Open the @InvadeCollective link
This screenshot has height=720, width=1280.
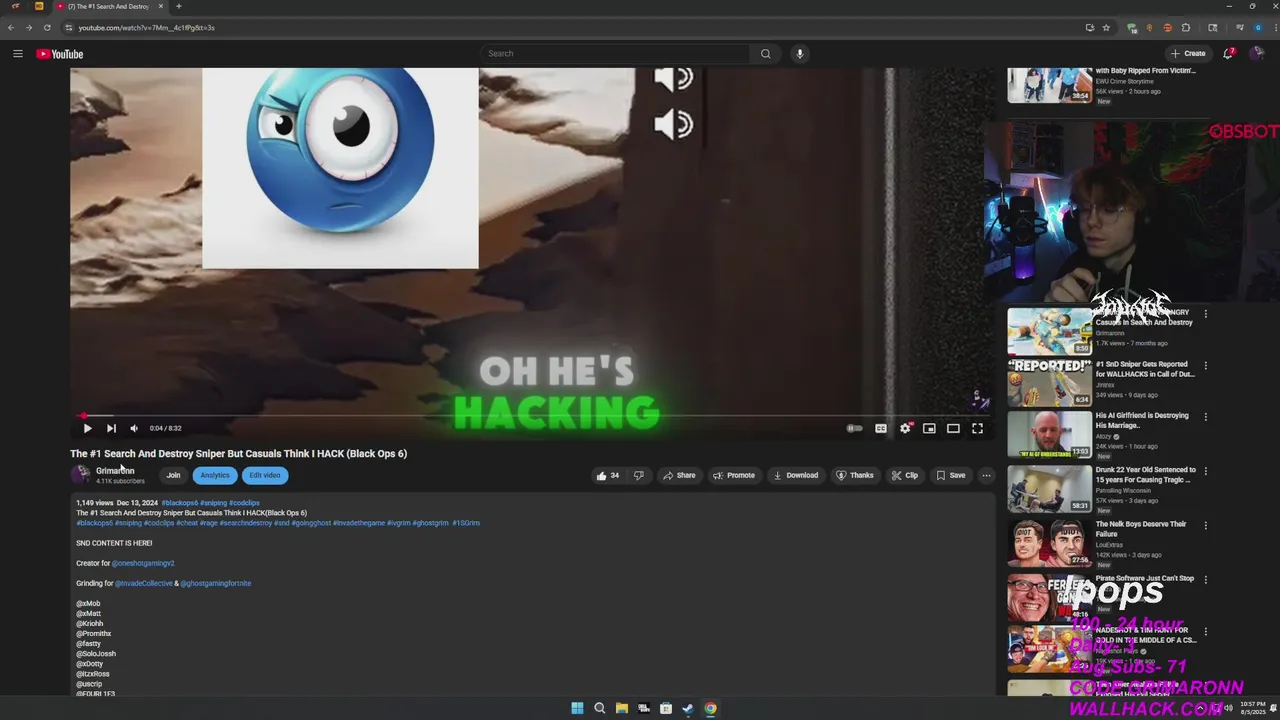point(144,583)
